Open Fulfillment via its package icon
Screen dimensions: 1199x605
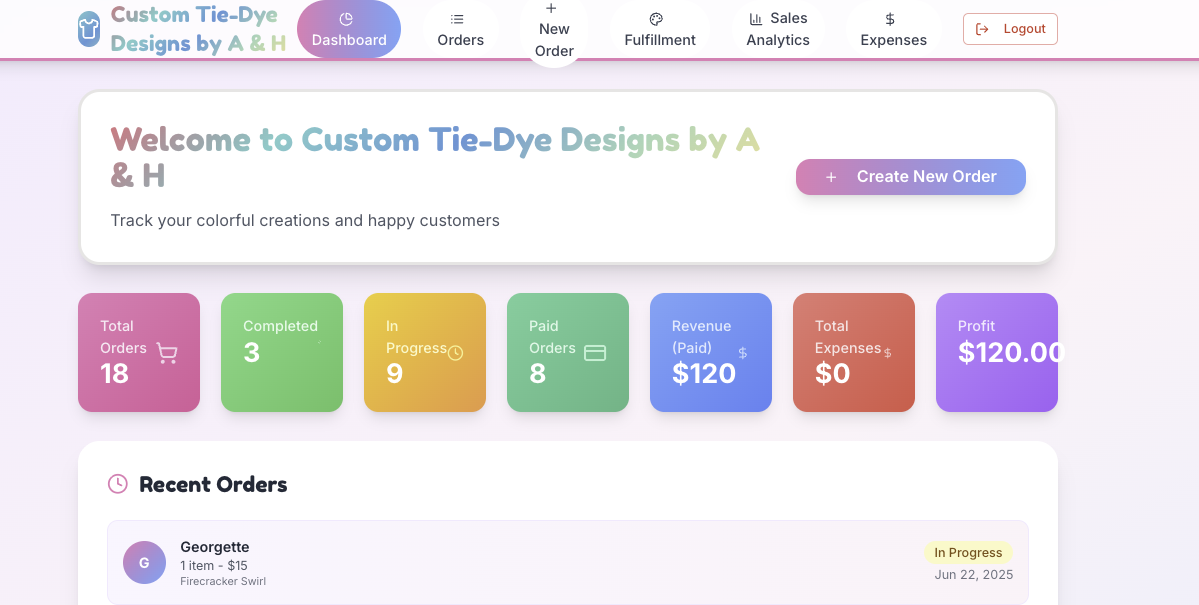coord(655,18)
